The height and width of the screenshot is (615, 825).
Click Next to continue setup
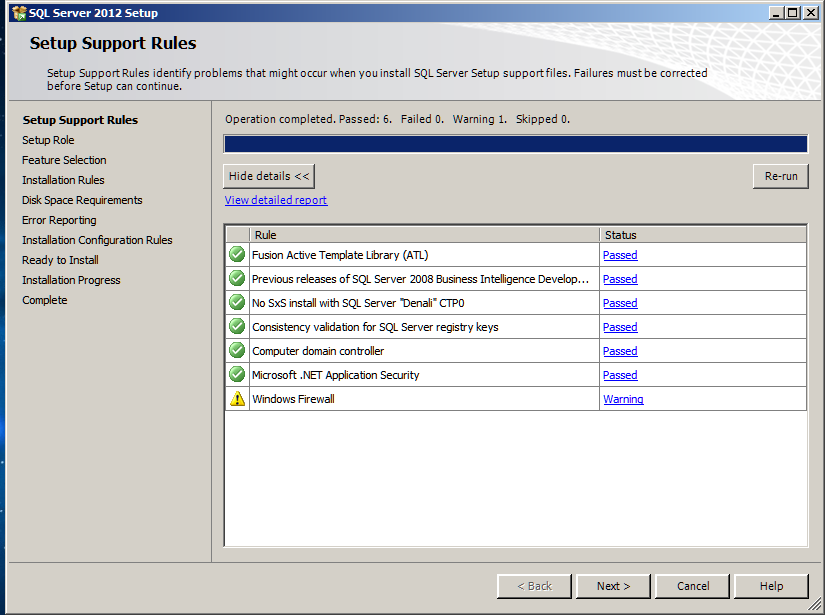point(613,586)
